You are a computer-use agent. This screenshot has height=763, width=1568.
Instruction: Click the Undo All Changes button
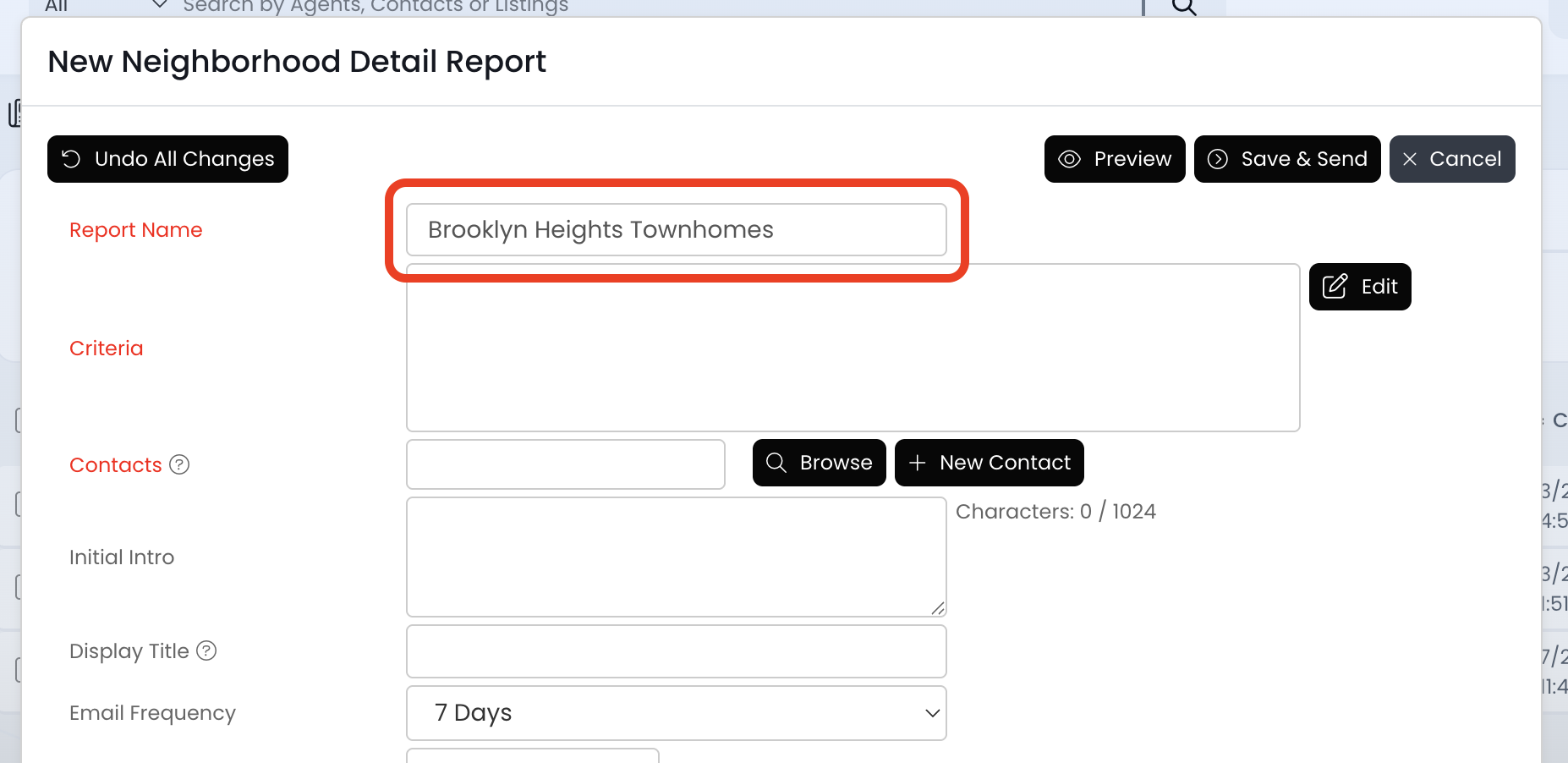tap(167, 159)
